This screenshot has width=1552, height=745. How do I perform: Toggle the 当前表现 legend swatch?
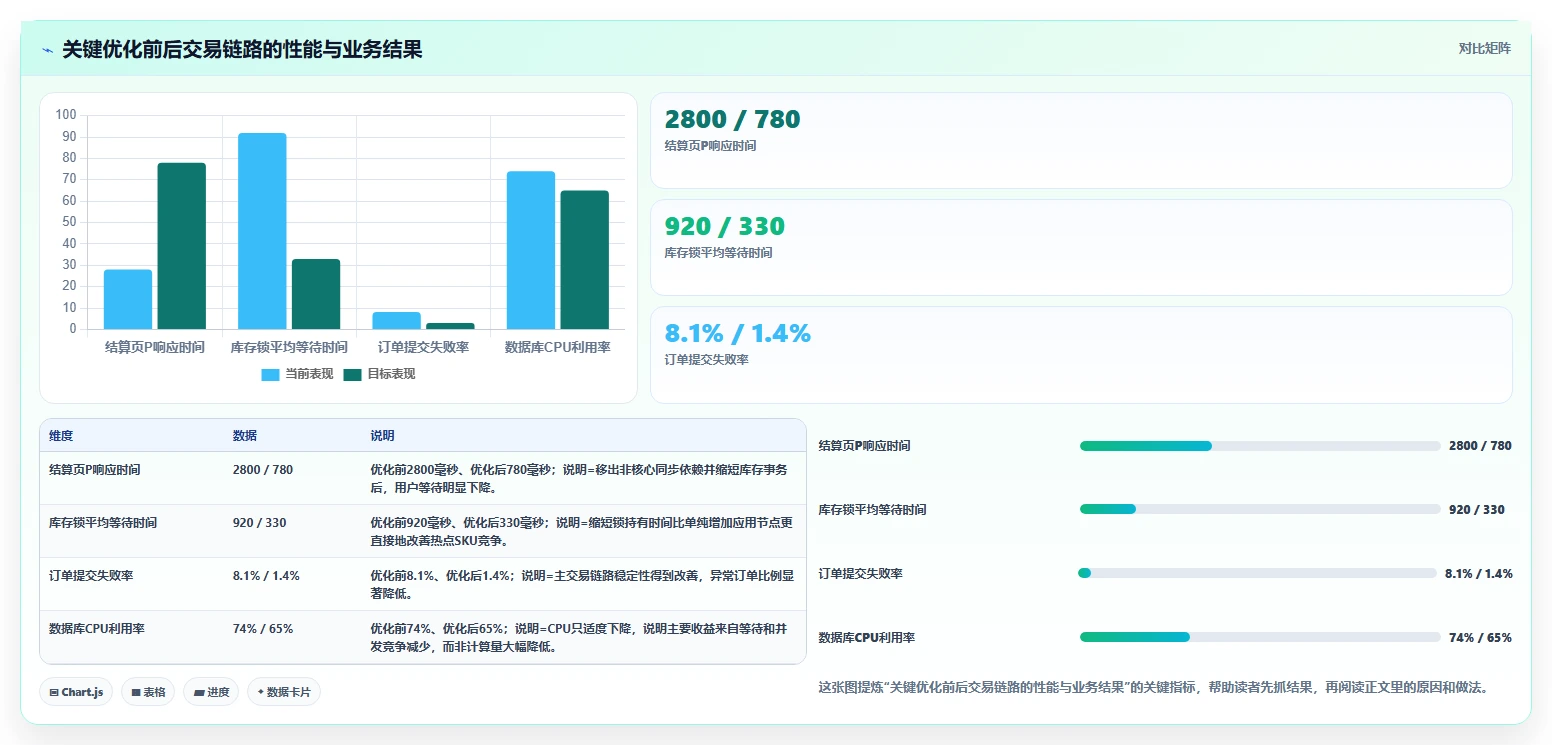(270, 374)
